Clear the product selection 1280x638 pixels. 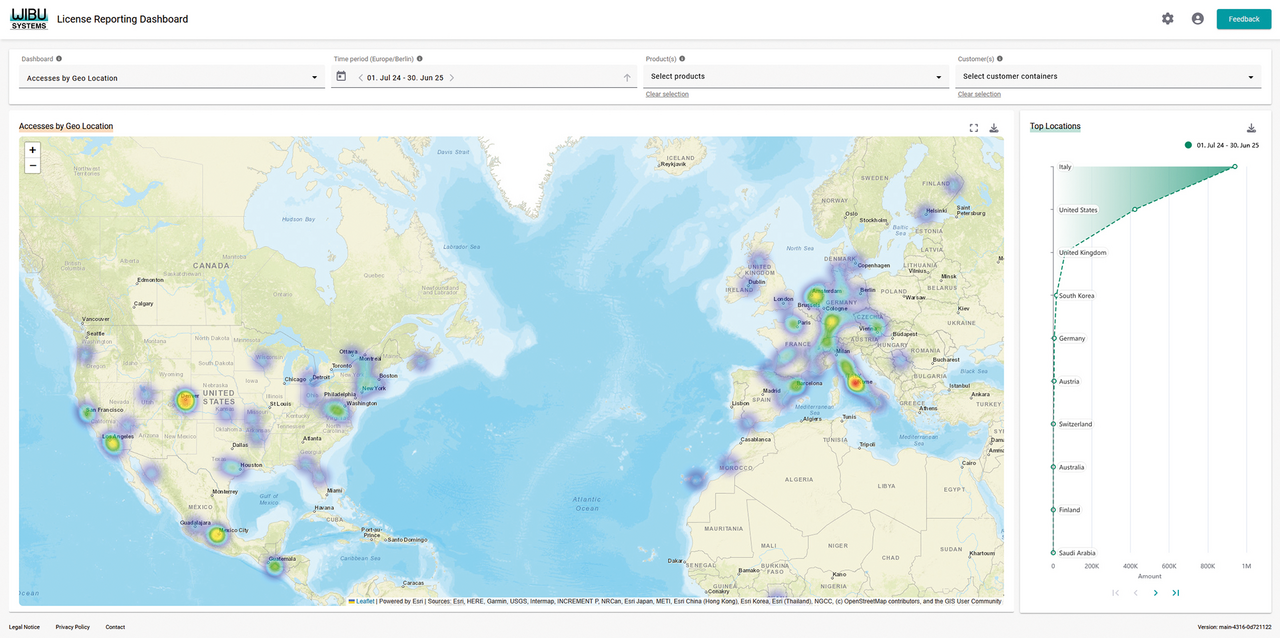[666, 93]
